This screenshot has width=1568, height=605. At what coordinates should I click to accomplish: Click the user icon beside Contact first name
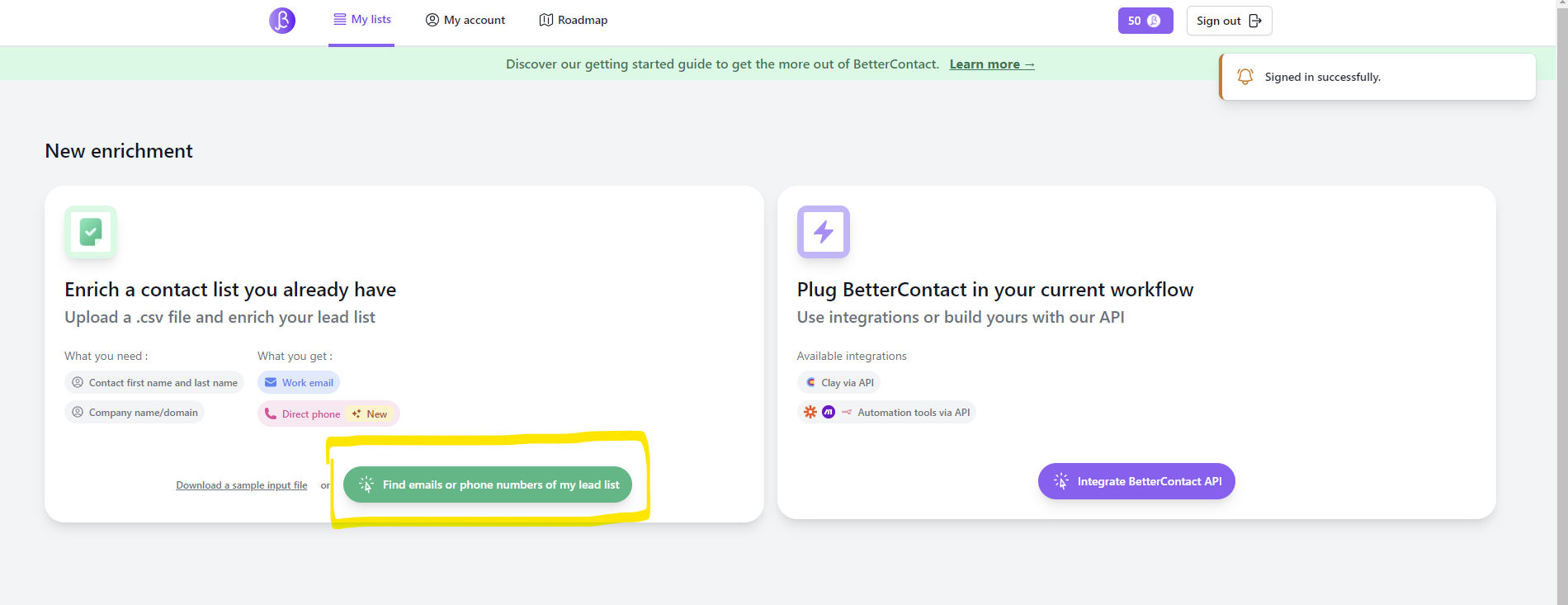point(78,382)
